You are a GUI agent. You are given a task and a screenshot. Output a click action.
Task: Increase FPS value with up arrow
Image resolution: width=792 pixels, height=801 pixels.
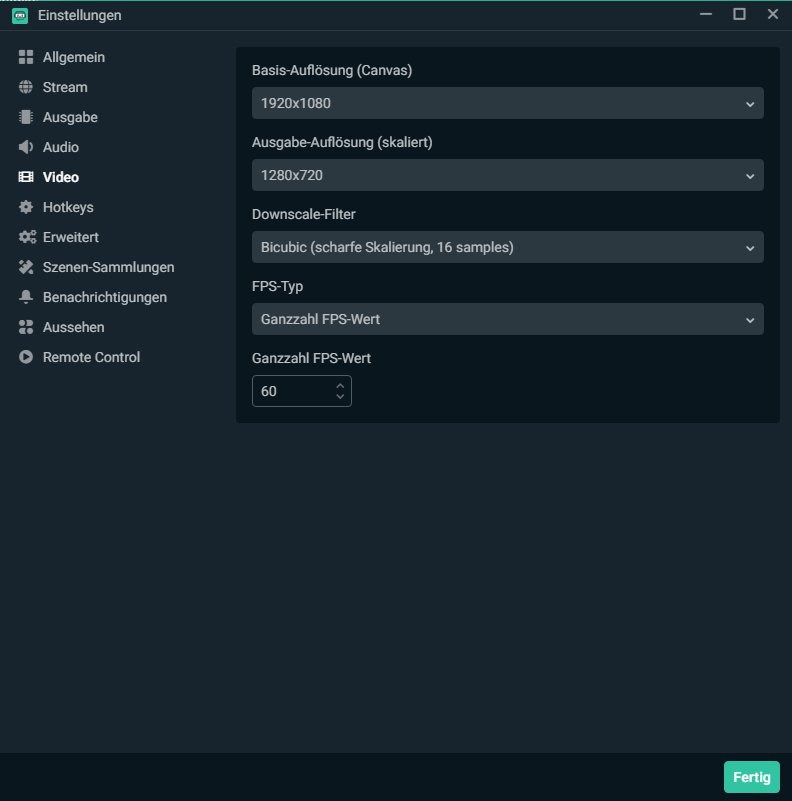click(x=340, y=385)
